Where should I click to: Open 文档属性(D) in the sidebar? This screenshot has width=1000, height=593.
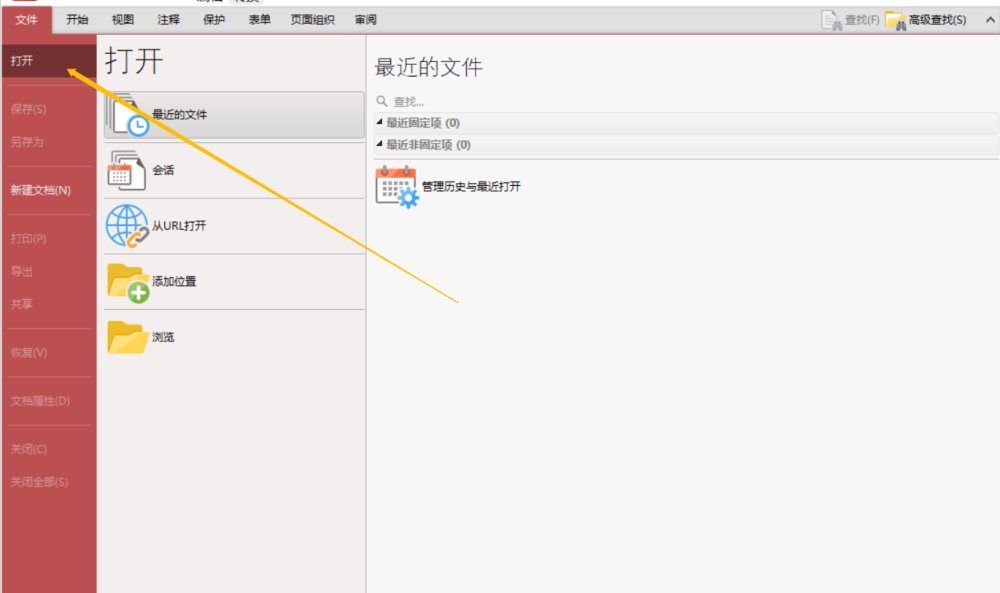[40, 400]
